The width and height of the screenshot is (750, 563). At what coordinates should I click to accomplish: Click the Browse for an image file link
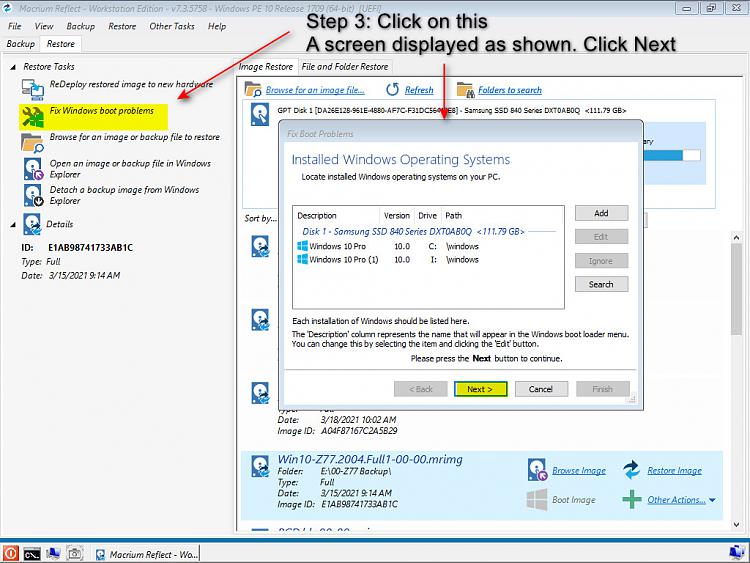coord(315,90)
